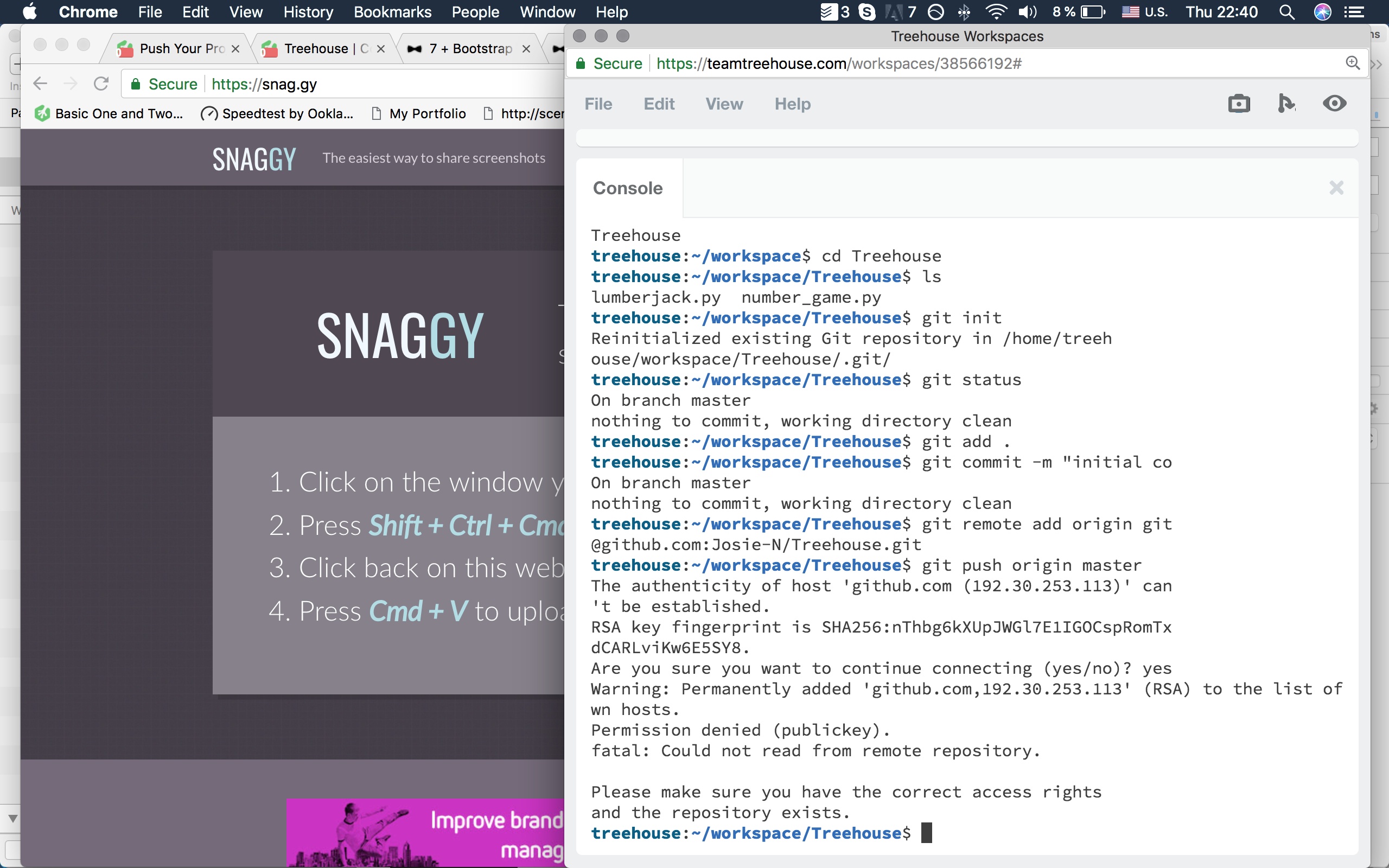The width and height of the screenshot is (1389, 868).
Task: Click the Siri icon in menu bar
Action: point(1322,11)
